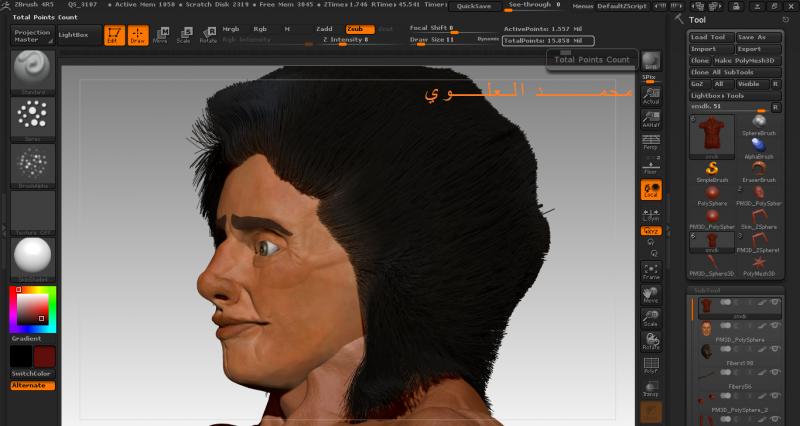The height and width of the screenshot is (426, 800).
Task: Open the BrushAlpha selector
Action: 33,166
